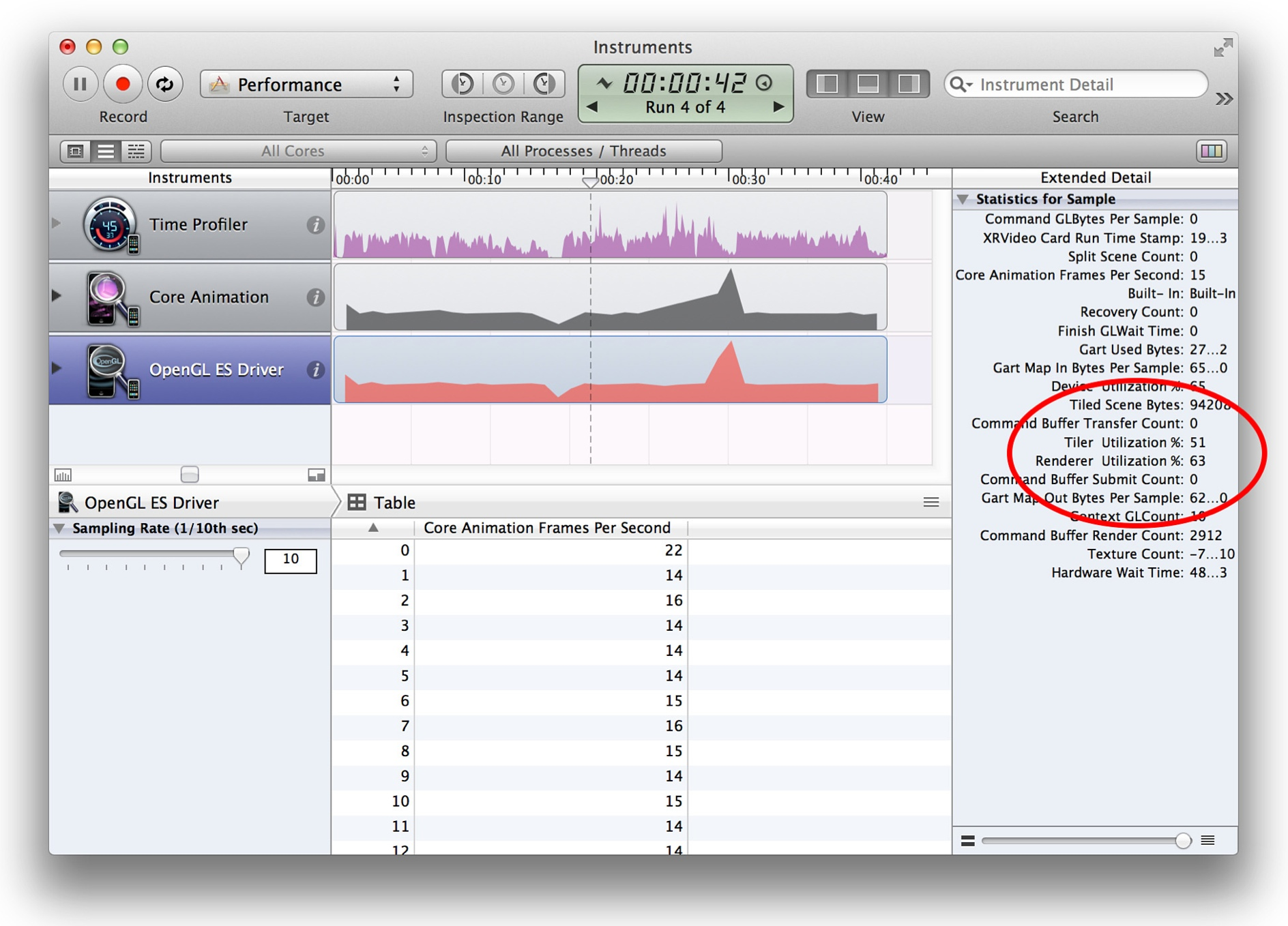1288x926 pixels.
Task: Show toolbar overflow chevrons
Action: pyautogui.click(x=1224, y=99)
